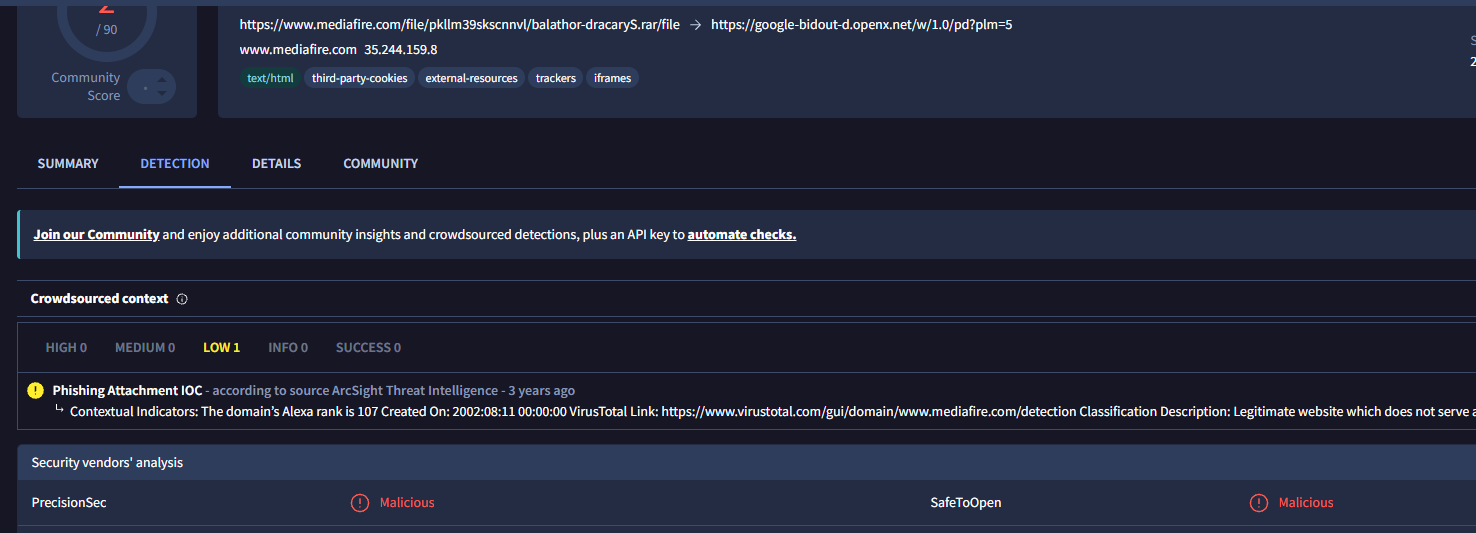
Task: Click the Crowdsourced context heading
Action: tap(99, 299)
